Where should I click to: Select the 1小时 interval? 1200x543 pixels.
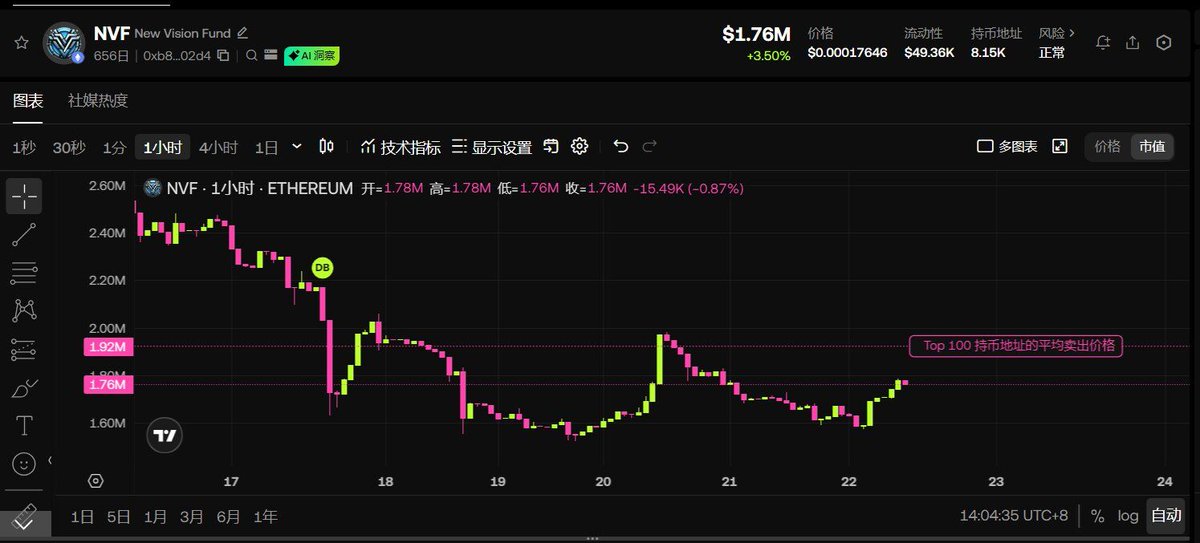click(162, 147)
